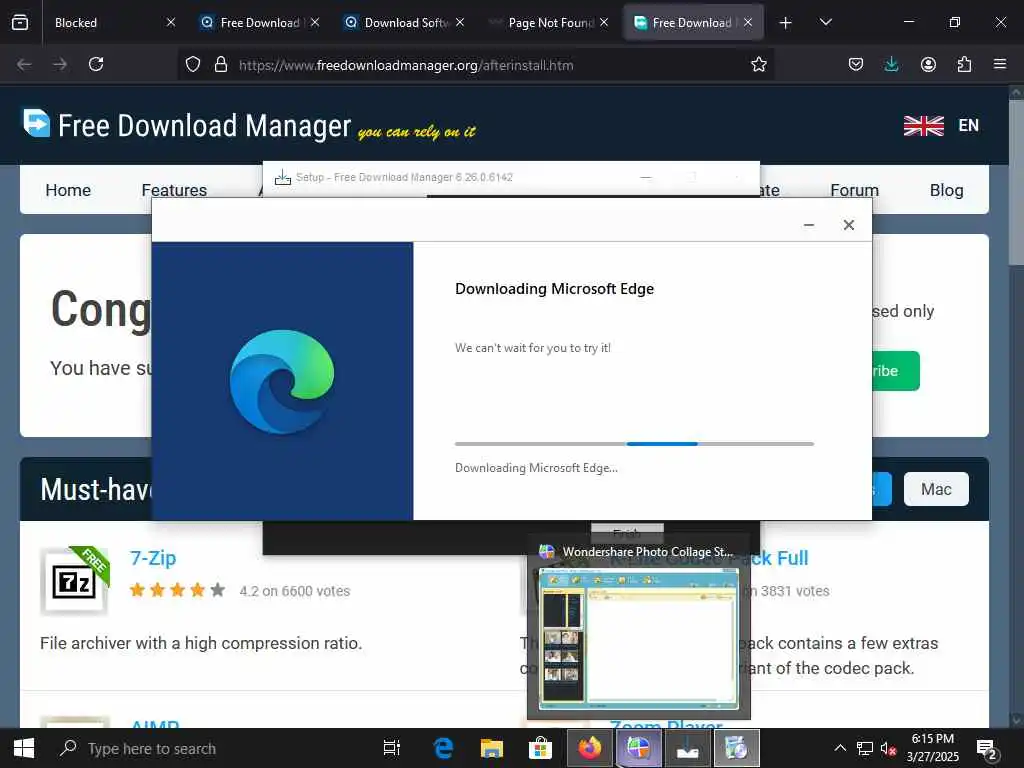Show hidden system tray icons
The image size is (1024, 768).
coord(840,748)
